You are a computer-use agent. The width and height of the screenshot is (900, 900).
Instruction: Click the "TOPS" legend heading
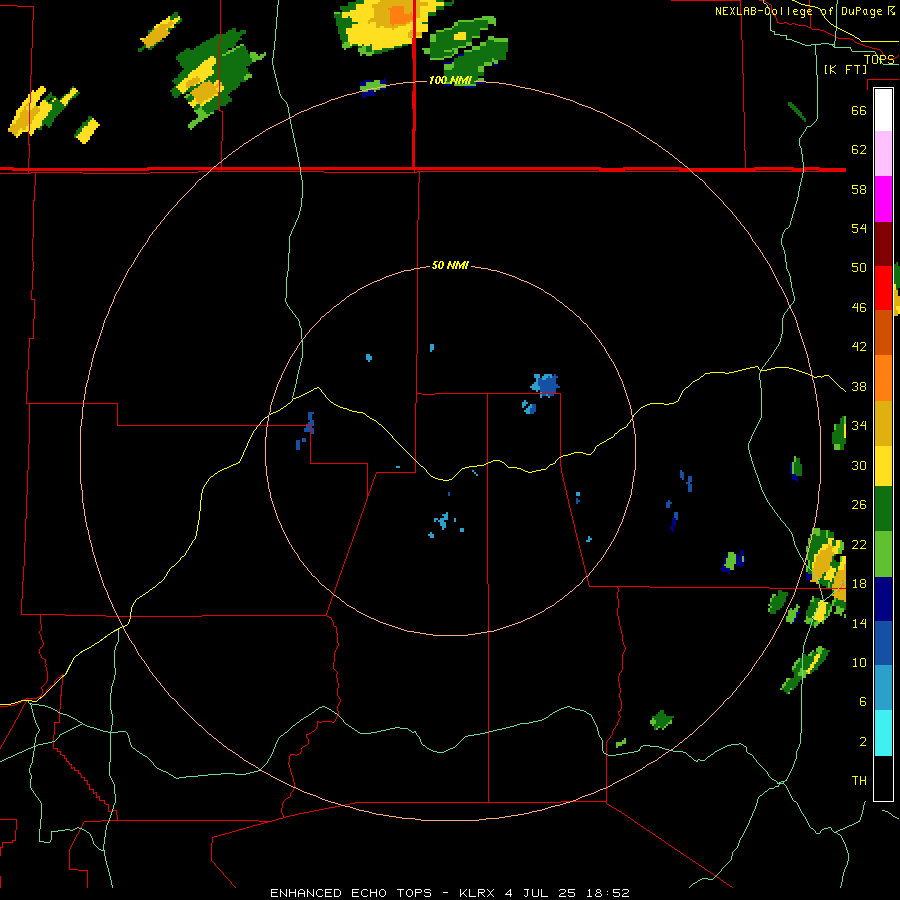(879, 59)
